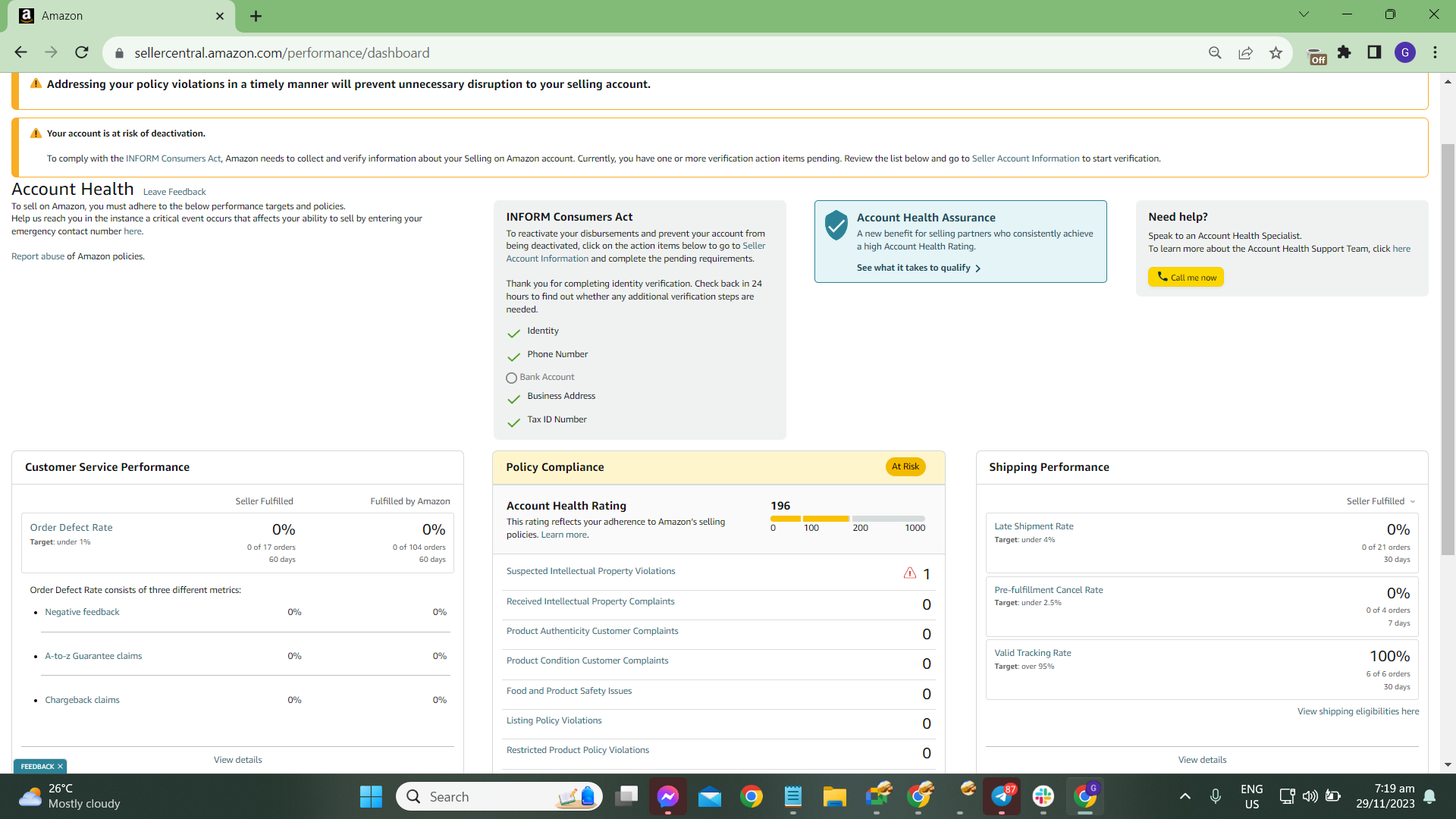The height and width of the screenshot is (819, 1456).
Task: Click the browser forward arrow
Action: click(51, 52)
